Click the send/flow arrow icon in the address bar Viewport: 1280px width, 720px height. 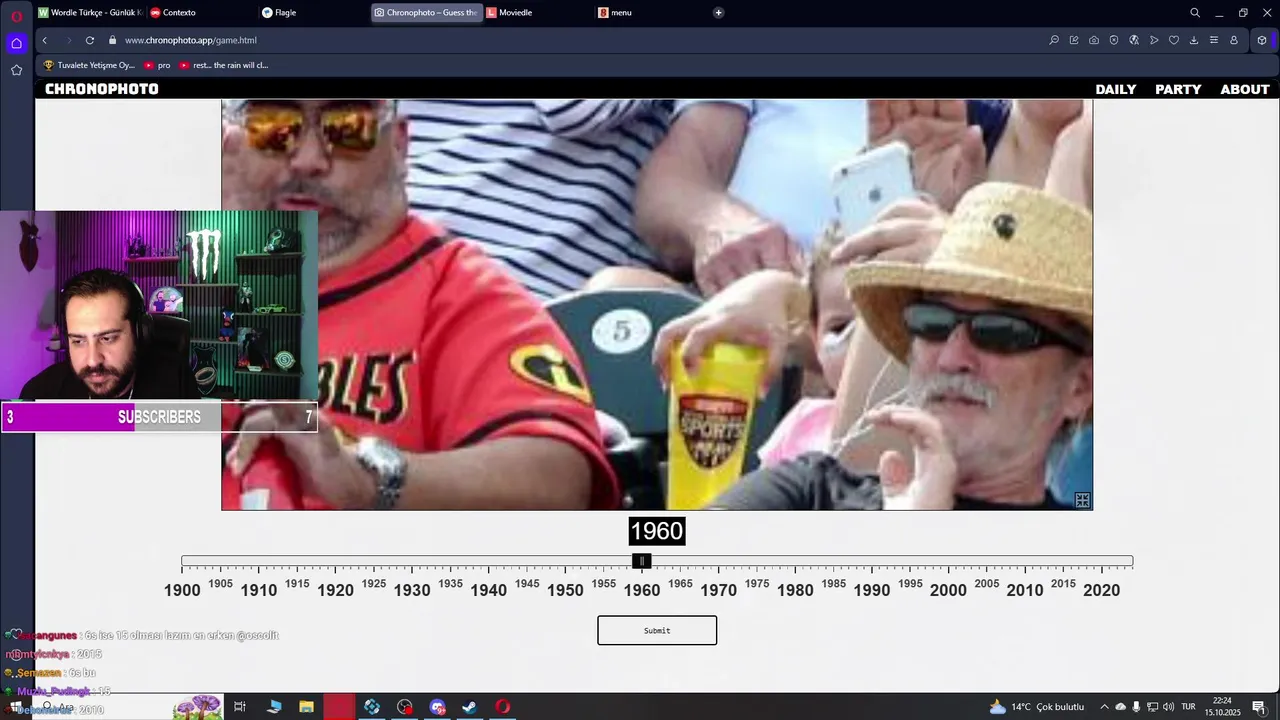click(1154, 40)
